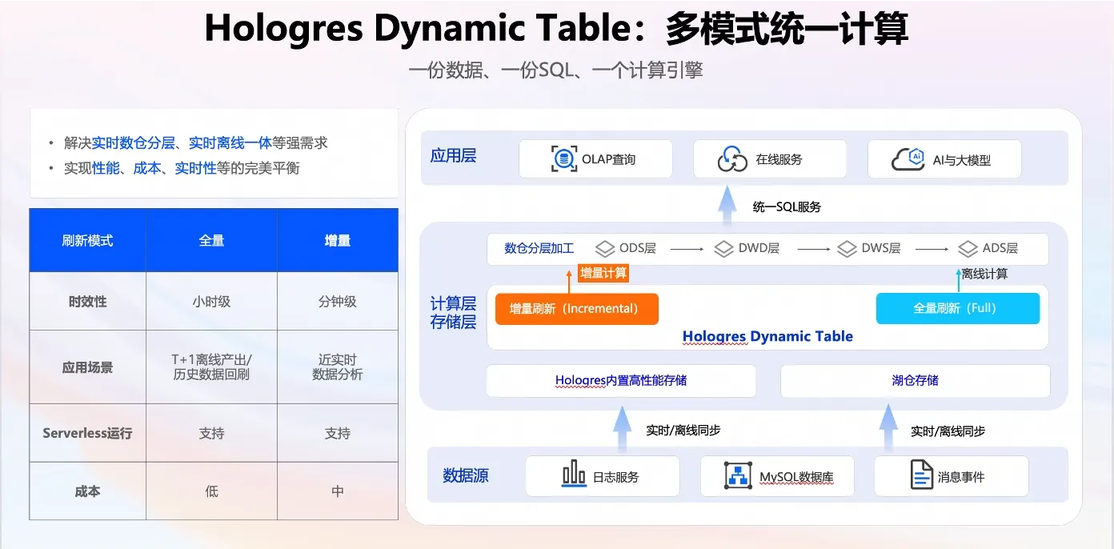
Task: Select the 湖仓存储 box
Action: [x=915, y=381]
